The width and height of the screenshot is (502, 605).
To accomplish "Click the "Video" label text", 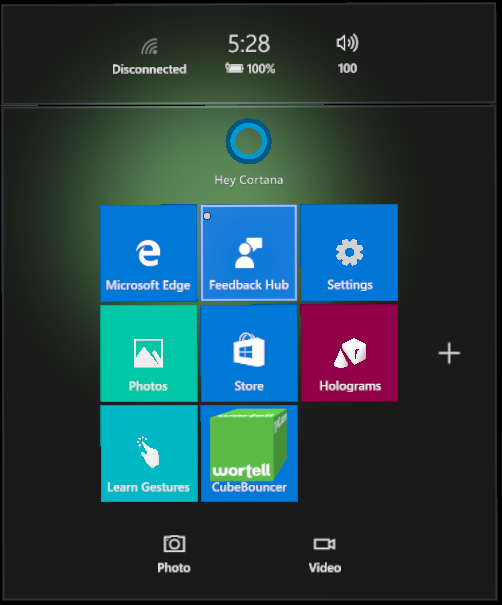I will [x=325, y=568].
